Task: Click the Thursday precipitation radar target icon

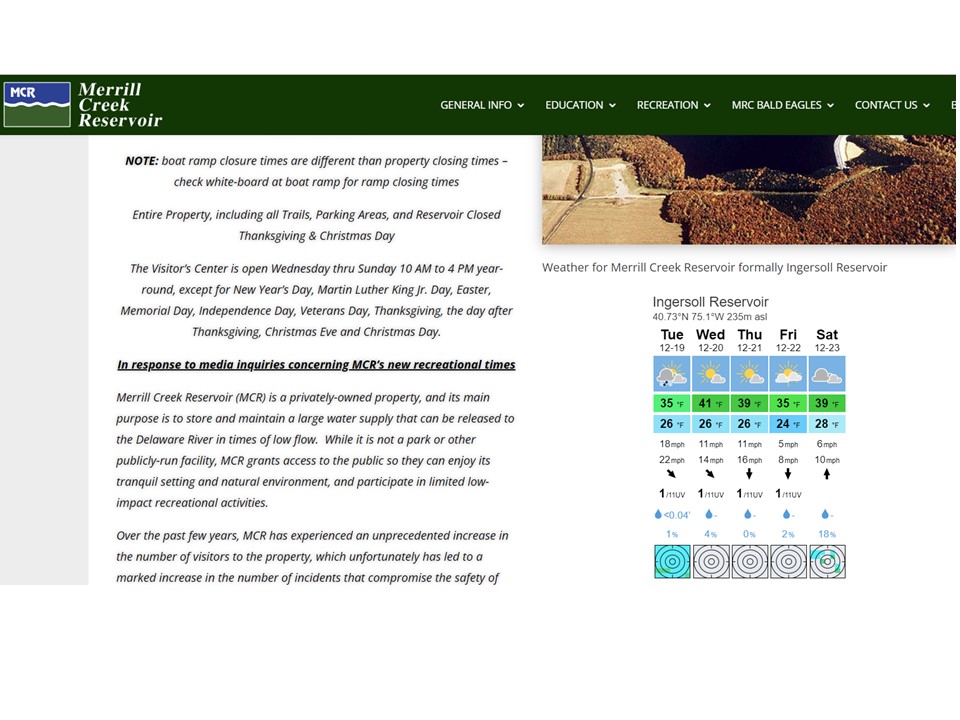Action: click(x=749, y=561)
